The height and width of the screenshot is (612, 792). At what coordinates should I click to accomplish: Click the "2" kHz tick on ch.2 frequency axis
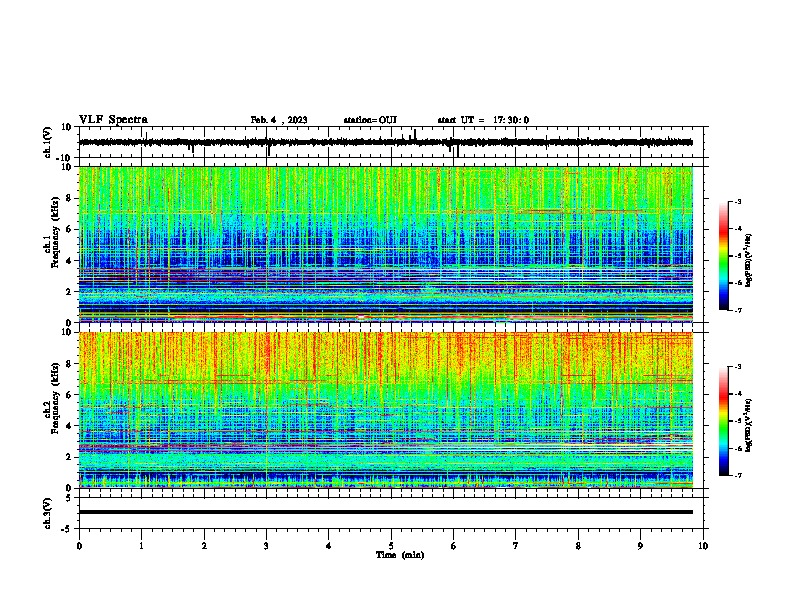click(69, 457)
